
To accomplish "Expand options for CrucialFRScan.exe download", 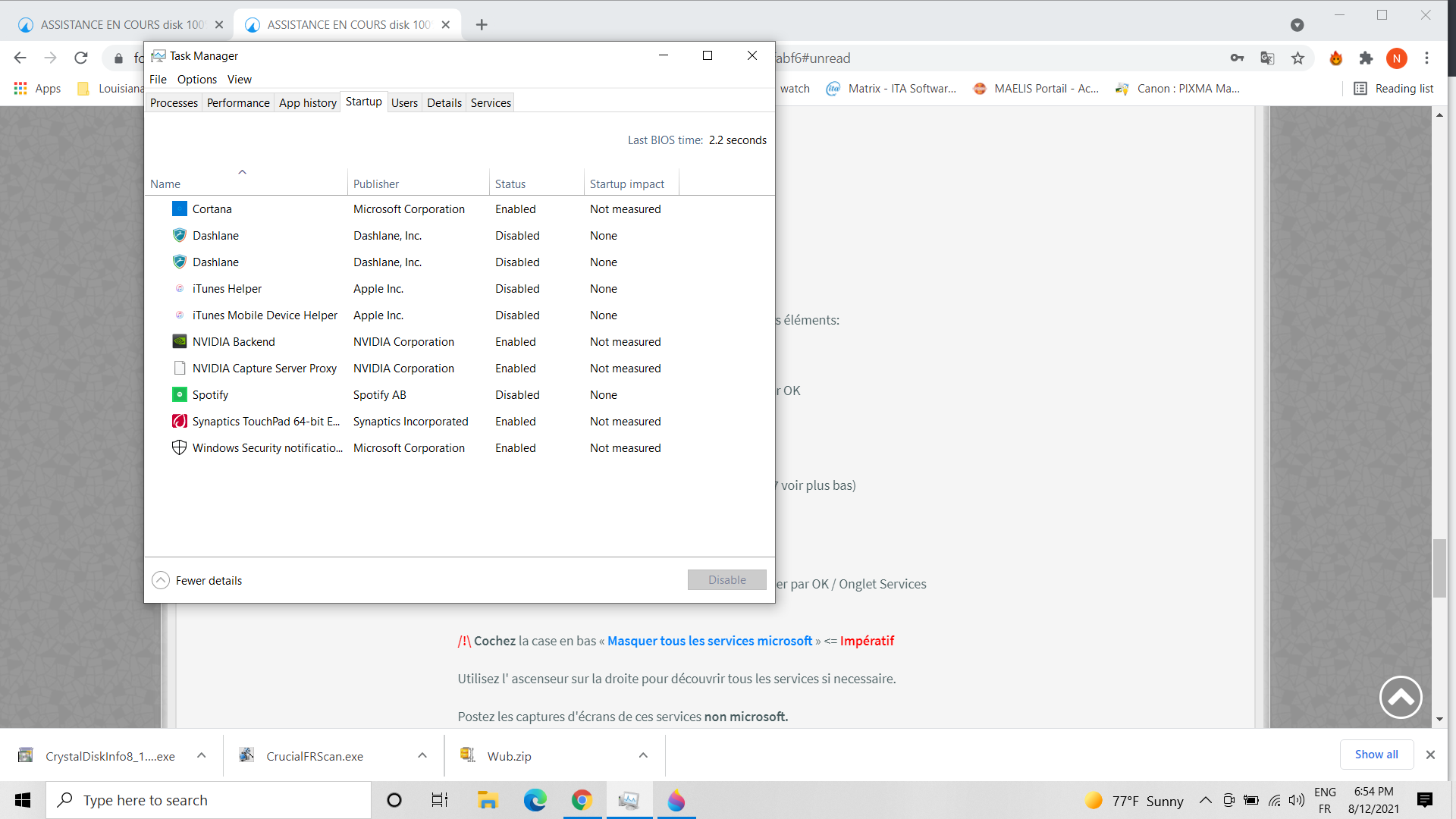I will coord(422,755).
